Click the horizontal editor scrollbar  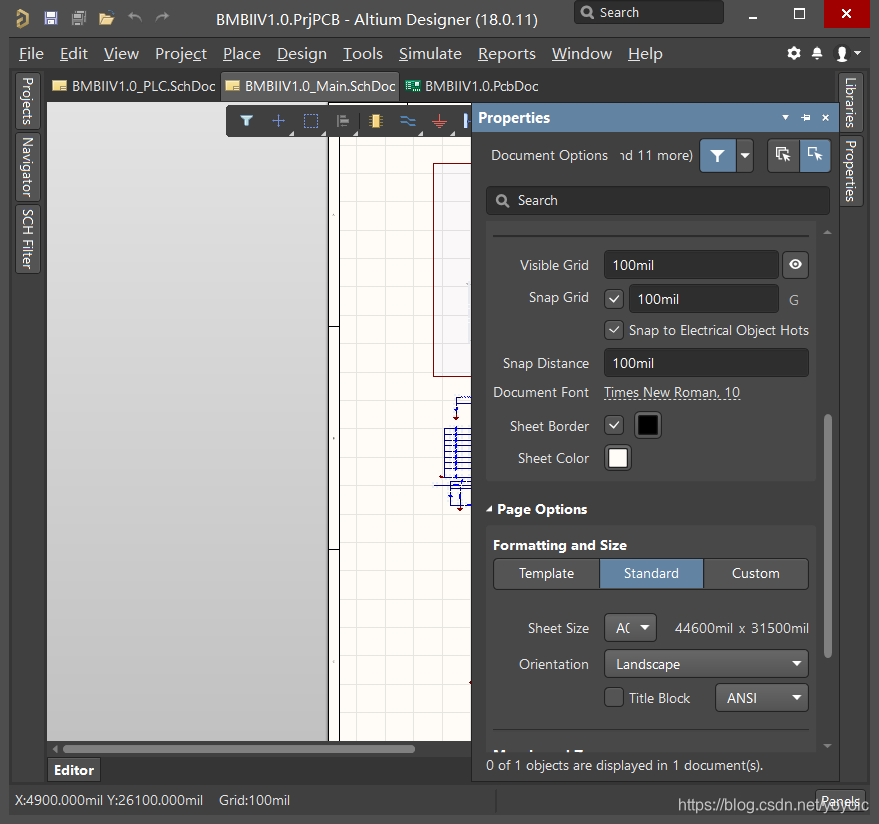pyautogui.click(x=239, y=749)
